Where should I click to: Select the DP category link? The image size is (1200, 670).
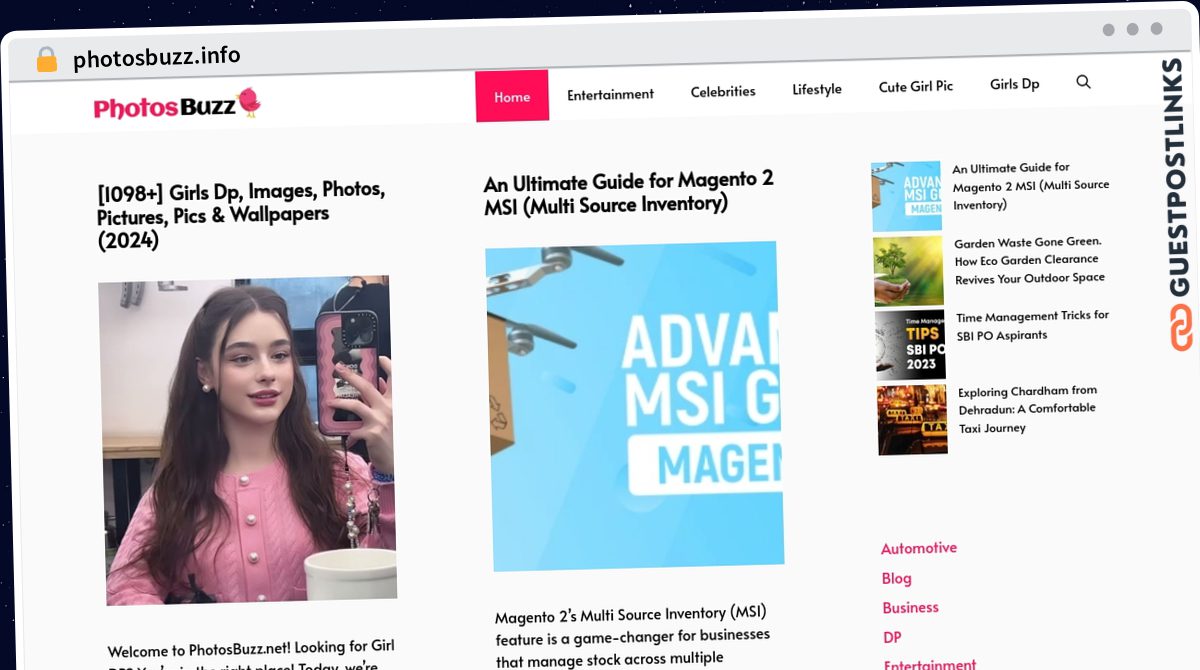(893, 637)
